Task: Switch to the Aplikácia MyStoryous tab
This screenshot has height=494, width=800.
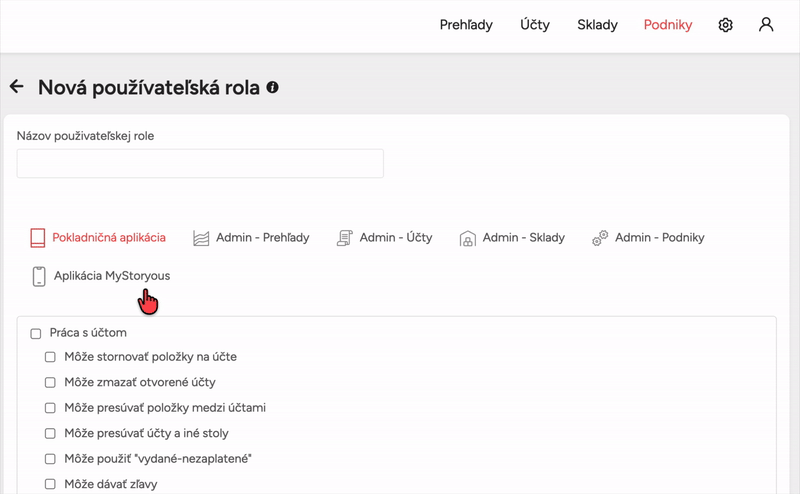Action: [x=111, y=276]
